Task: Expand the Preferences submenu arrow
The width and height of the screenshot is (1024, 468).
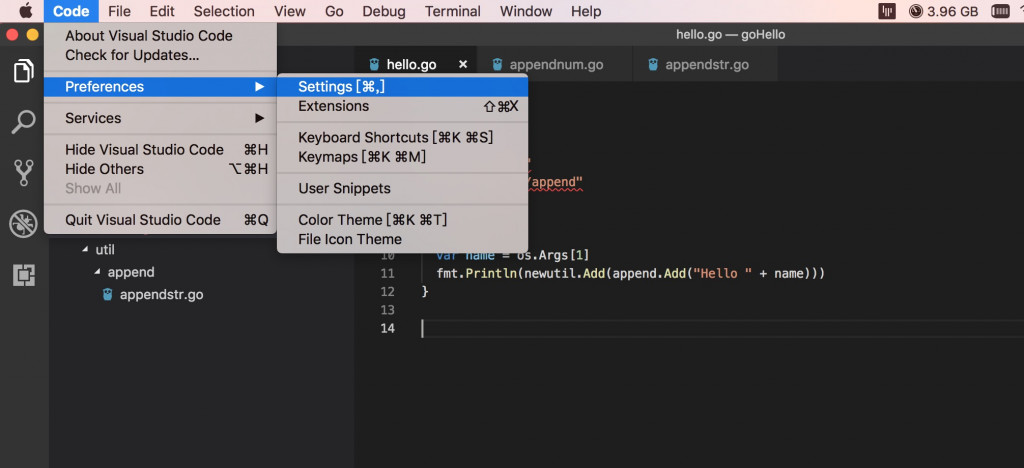Action: 259,86
